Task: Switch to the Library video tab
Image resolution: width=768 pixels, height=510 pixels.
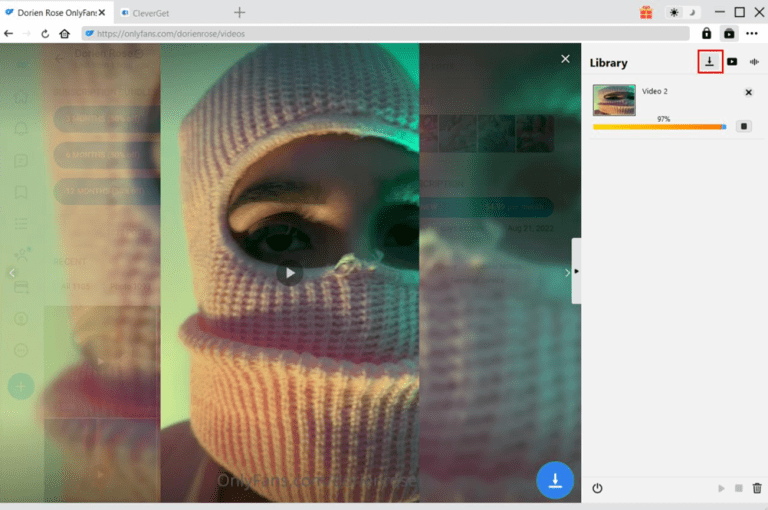Action: point(732,62)
